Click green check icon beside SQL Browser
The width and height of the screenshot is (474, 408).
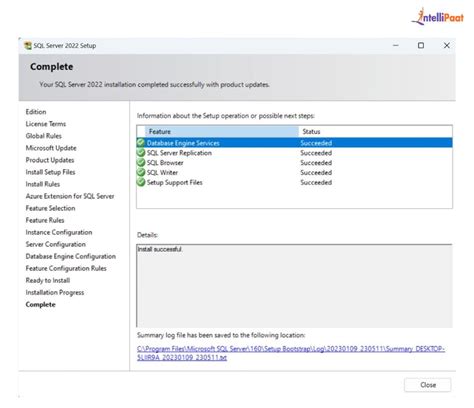pos(141,162)
